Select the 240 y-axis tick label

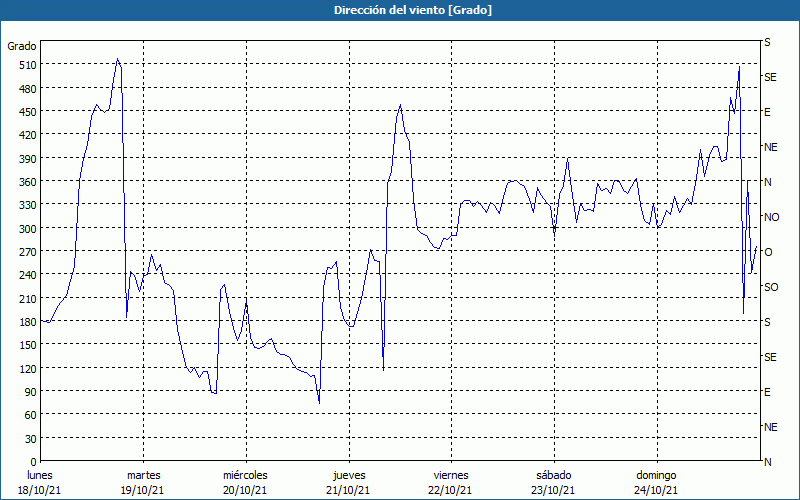[28, 275]
